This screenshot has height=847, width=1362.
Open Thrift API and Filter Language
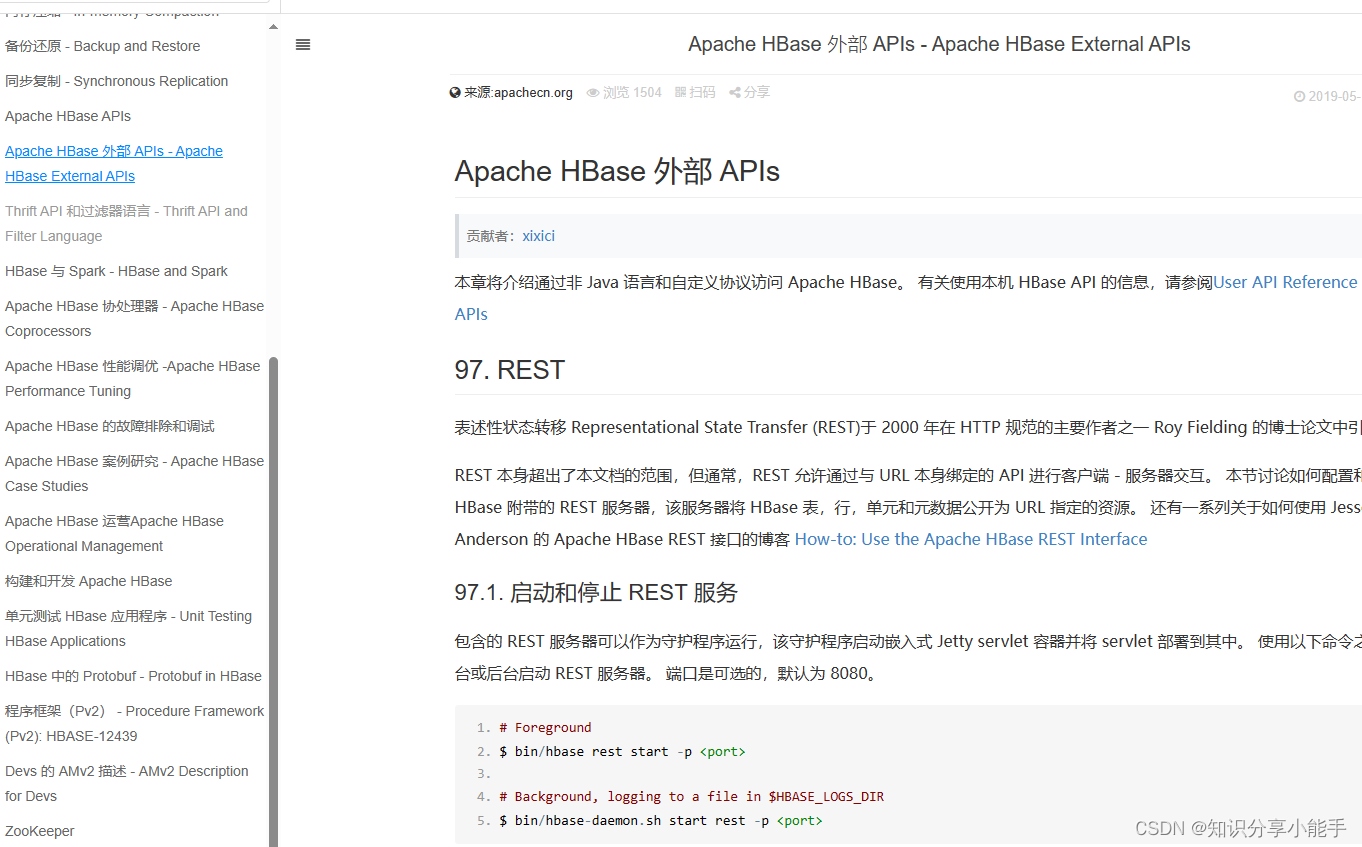click(126, 223)
